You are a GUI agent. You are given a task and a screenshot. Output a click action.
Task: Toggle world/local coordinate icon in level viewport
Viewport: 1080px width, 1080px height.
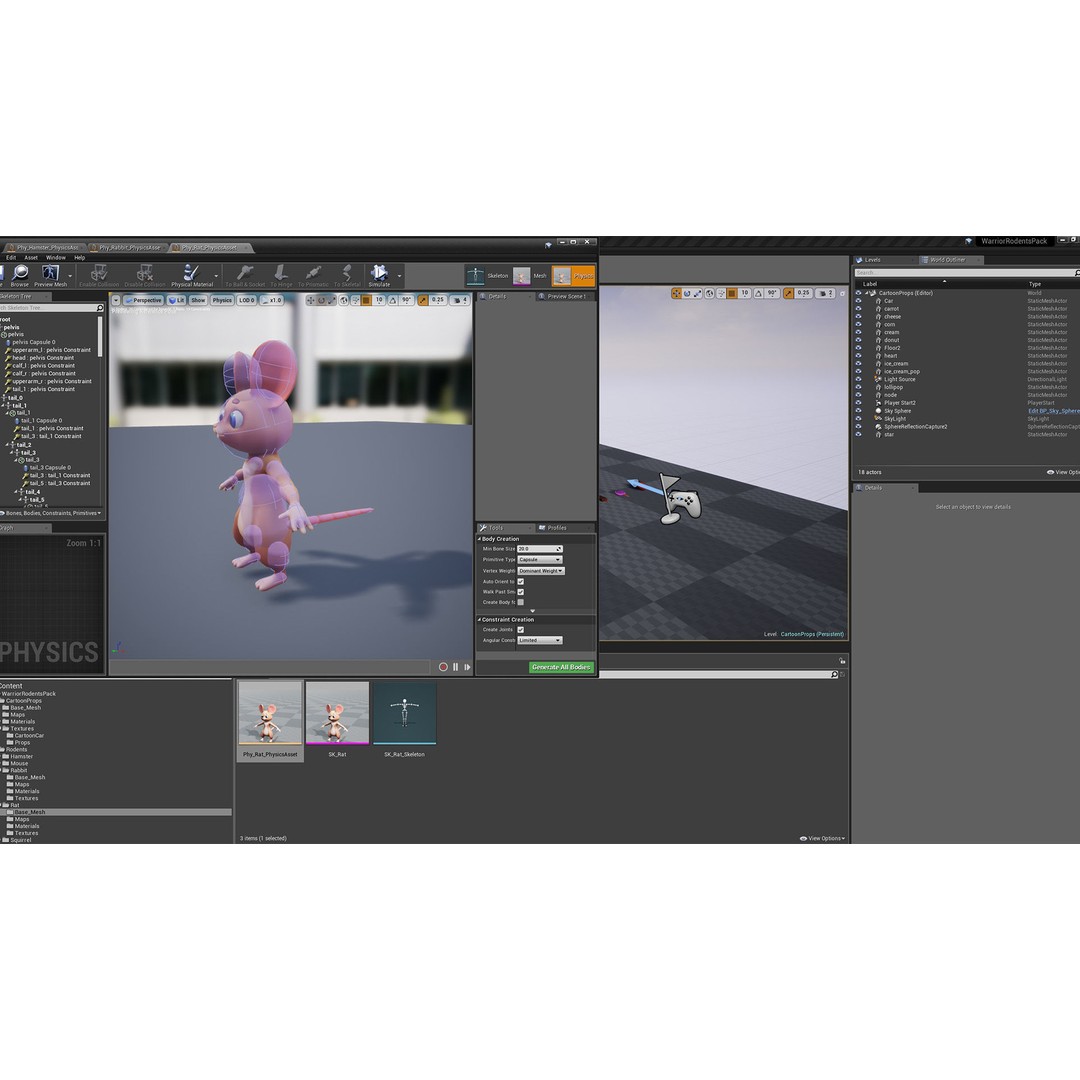coord(709,293)
